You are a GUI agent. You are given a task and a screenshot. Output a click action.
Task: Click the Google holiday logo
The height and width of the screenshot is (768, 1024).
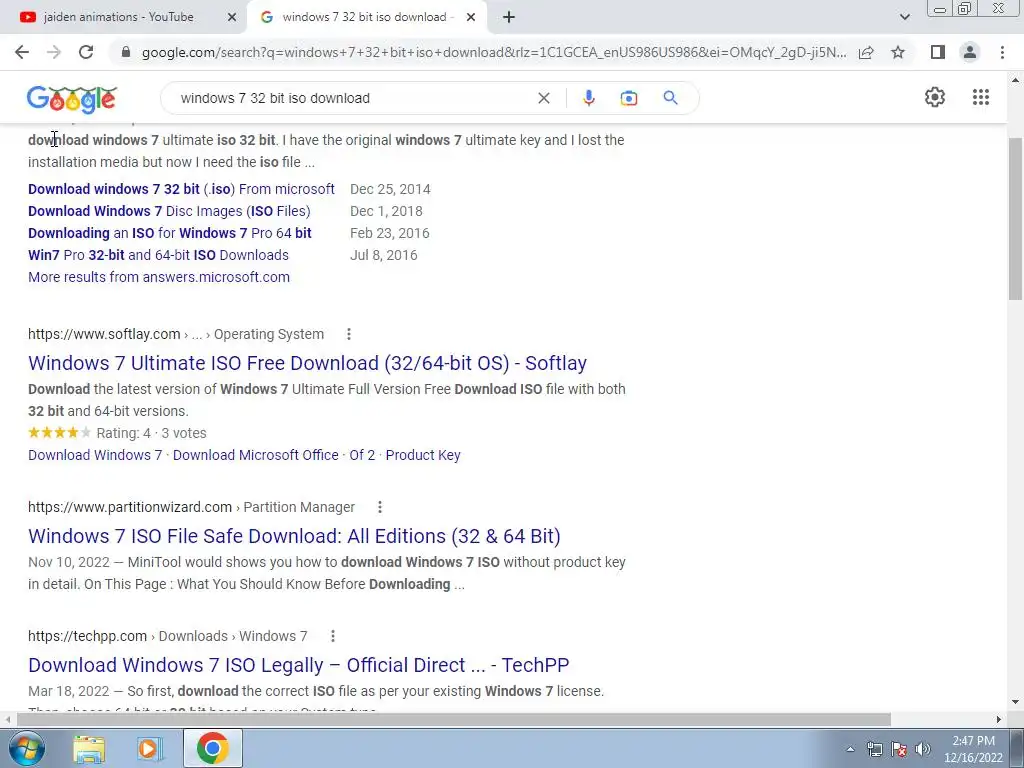[72, 99]
